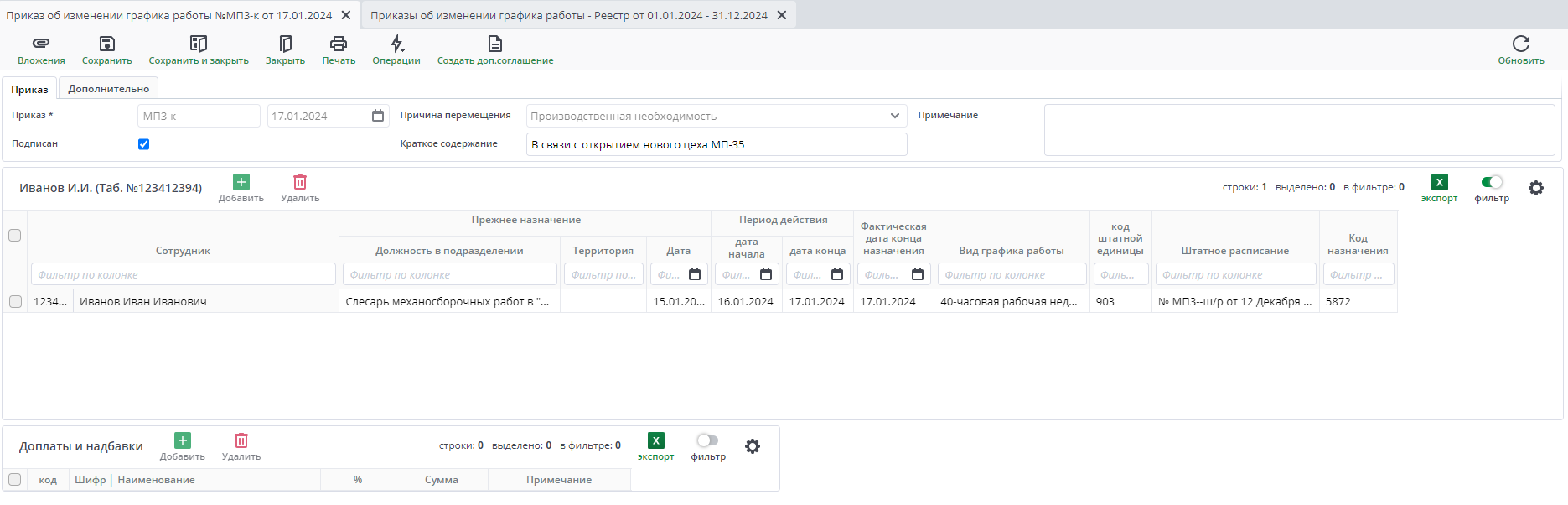The height and width of the screenshot is (505, 1568).
Task: Click the Сохранить save icon
Action: (106, 44)
